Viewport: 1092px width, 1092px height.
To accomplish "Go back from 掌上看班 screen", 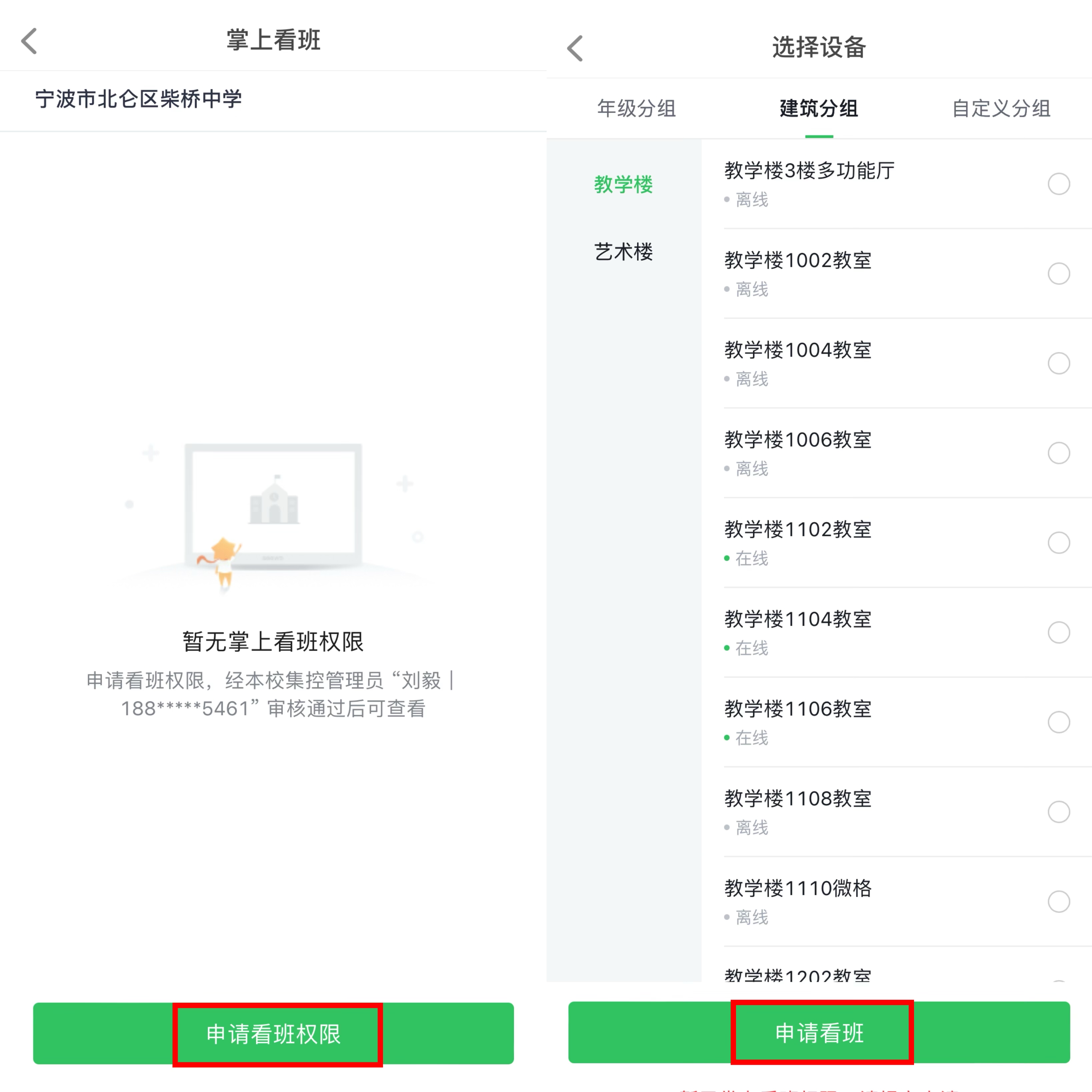I will [29, 41].
